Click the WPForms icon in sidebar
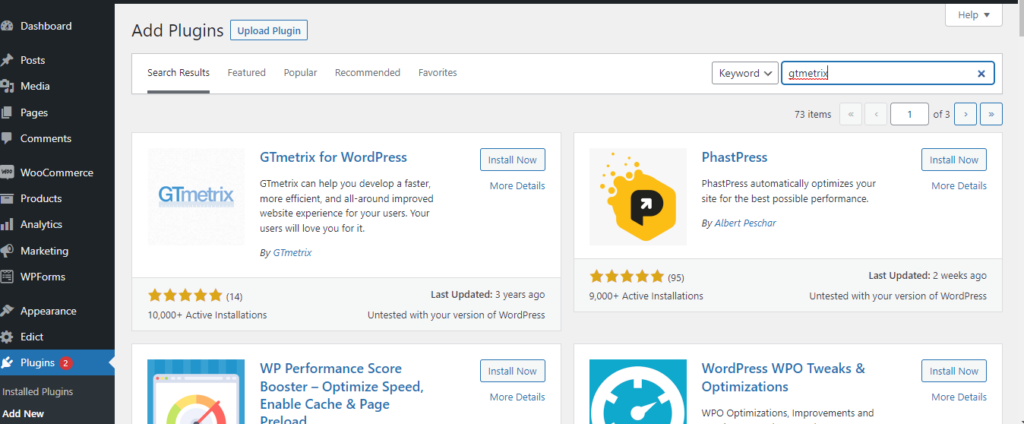This screenshot has height=424, width=1024. click(7, 277)
